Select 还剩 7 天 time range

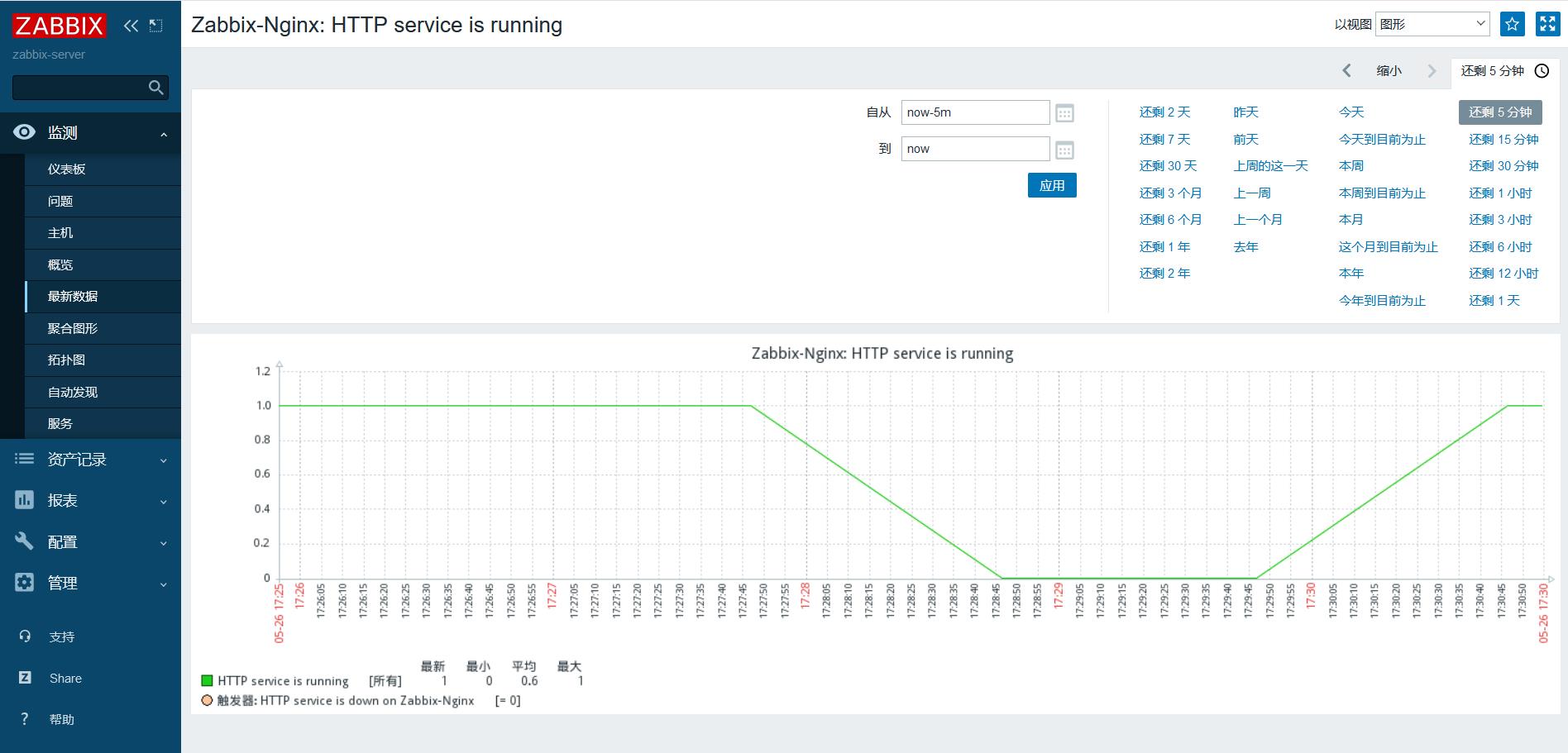tap(1164, 139)
